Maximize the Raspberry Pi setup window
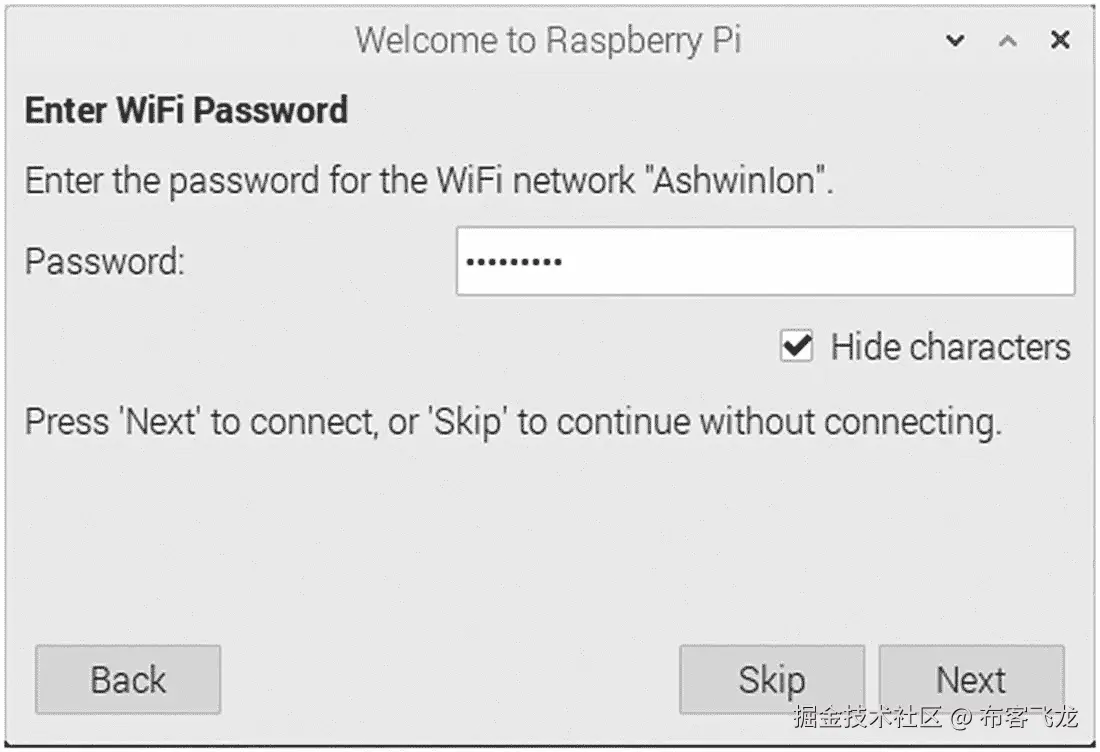1100x752 pixels. pos(1008,41)
